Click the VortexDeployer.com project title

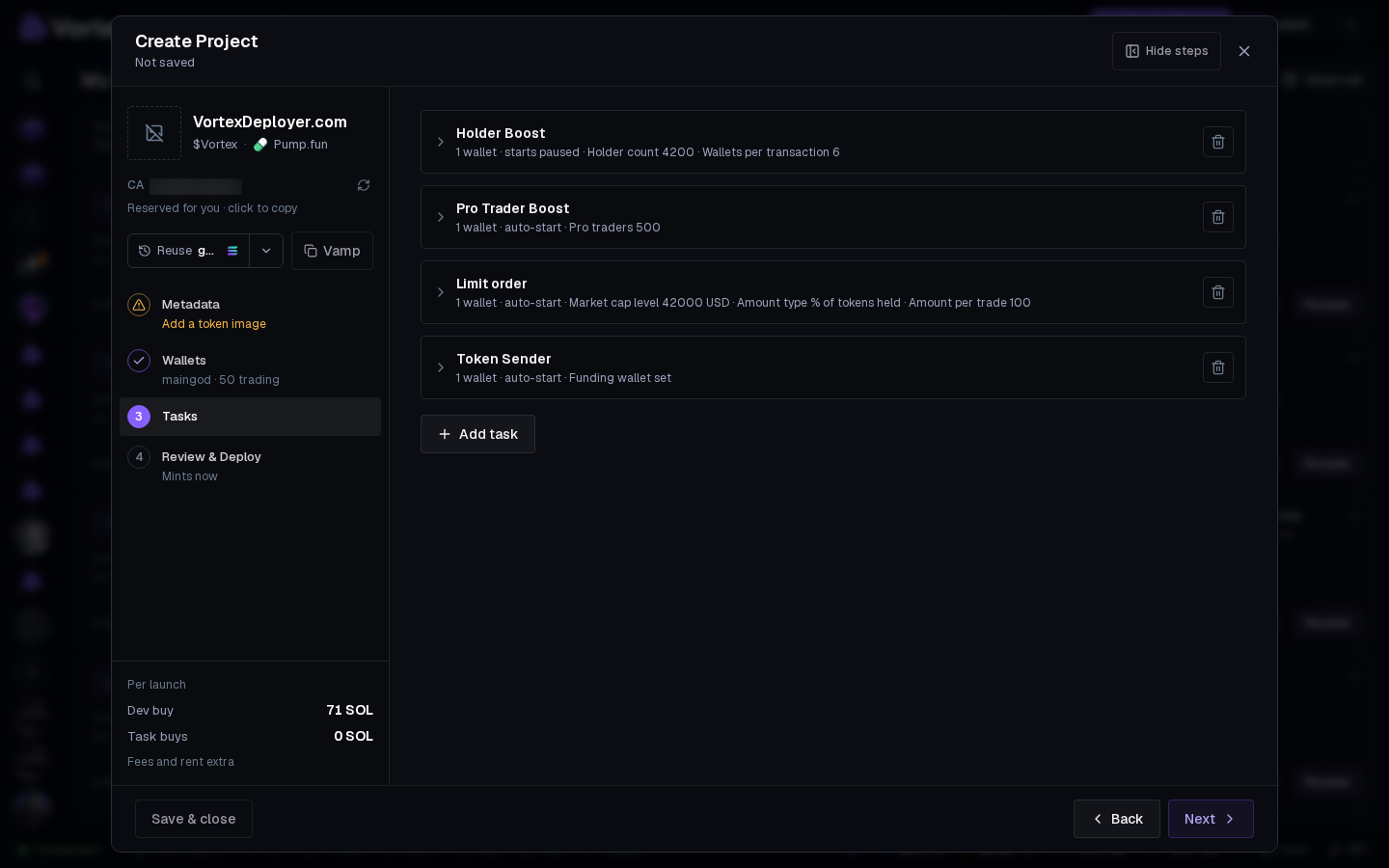[270, 122]
